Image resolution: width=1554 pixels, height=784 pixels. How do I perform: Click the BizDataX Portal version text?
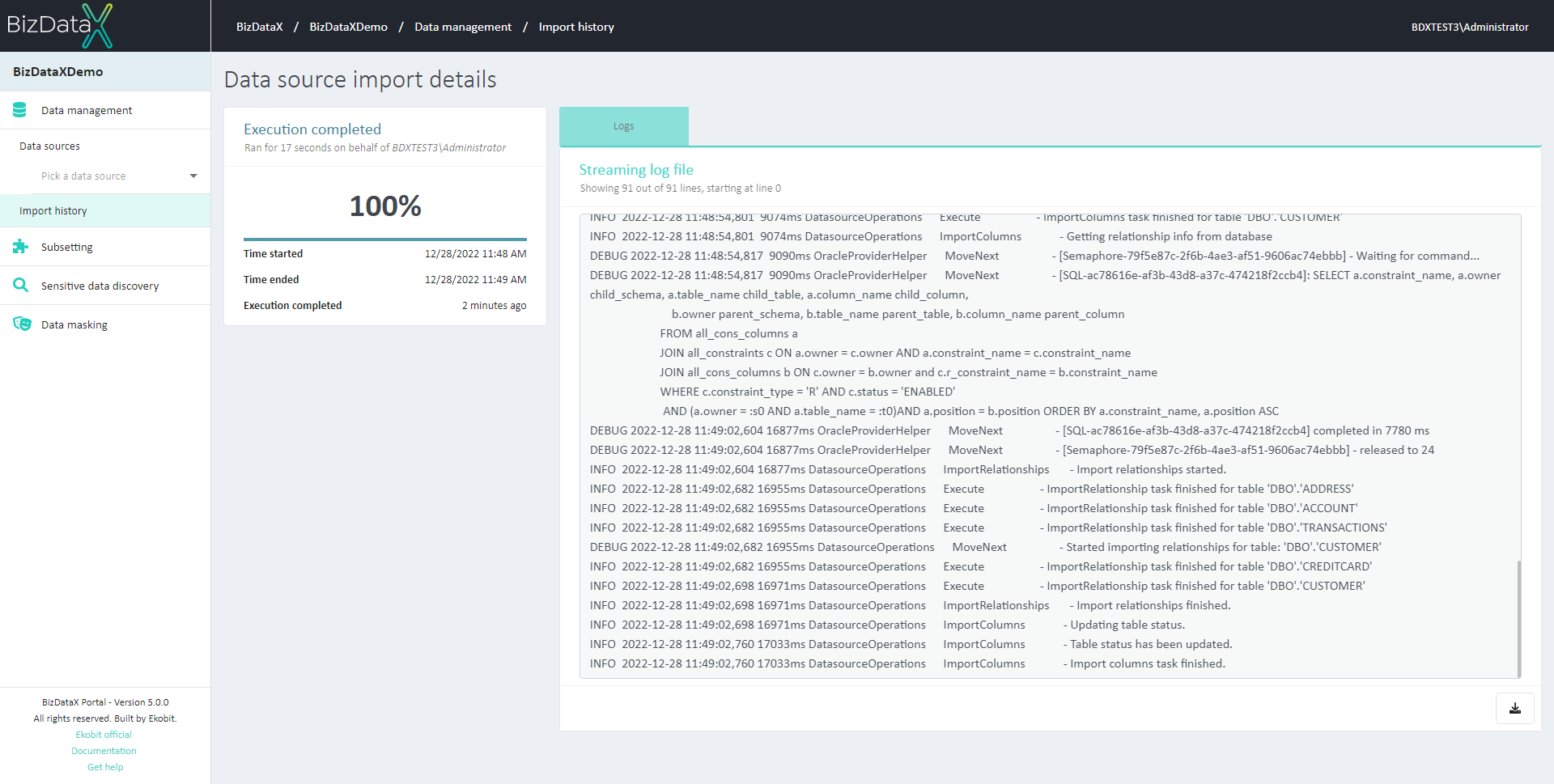(x=105, y=702)
